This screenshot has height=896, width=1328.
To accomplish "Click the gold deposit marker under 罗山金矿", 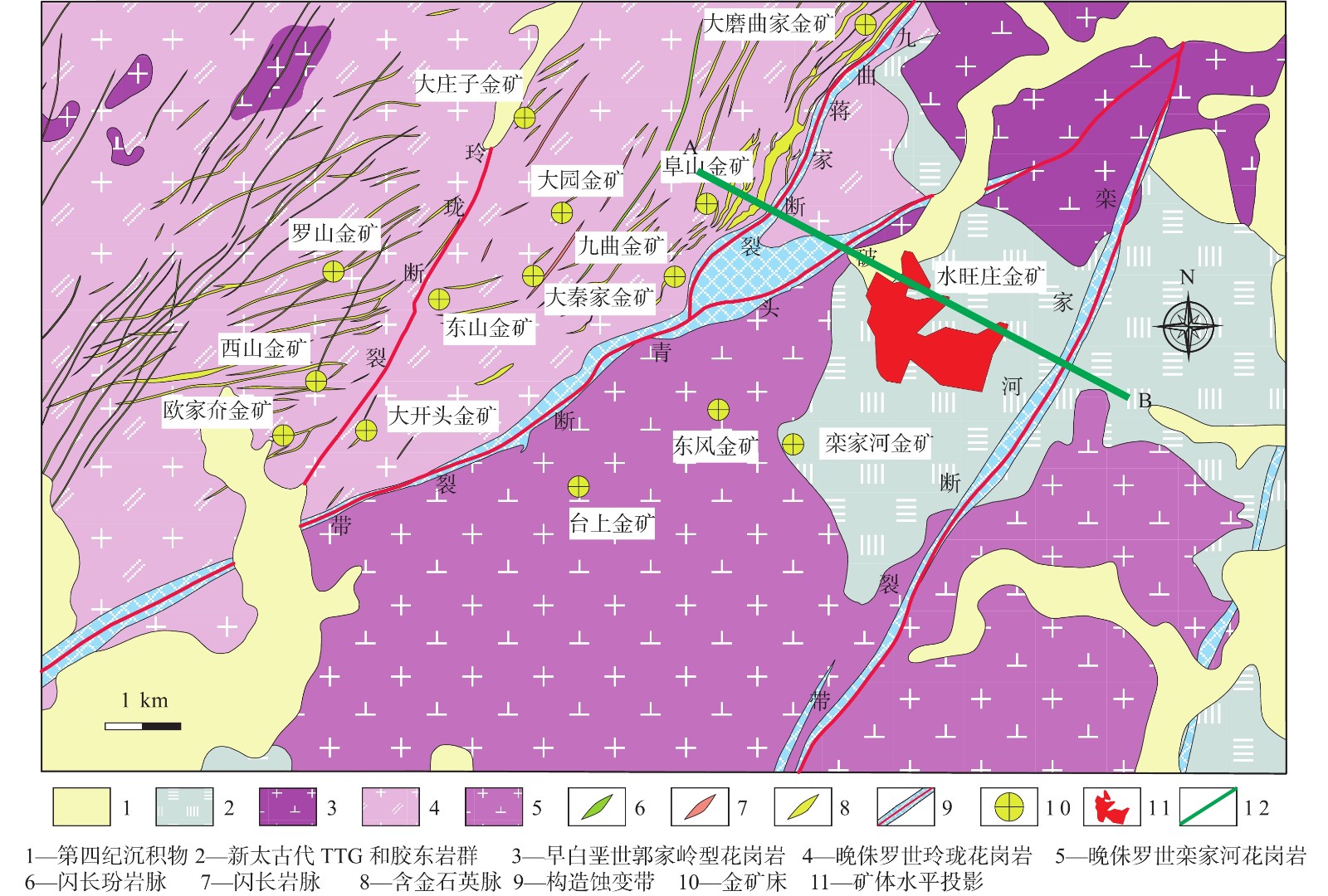I will pyautogui.click(x=333, y=270).
